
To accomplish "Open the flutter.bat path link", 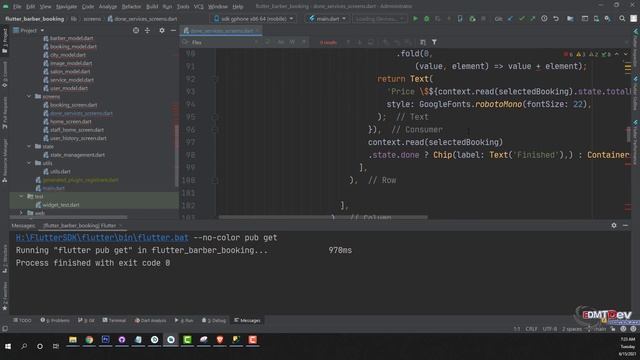I will tap(102, 238).
